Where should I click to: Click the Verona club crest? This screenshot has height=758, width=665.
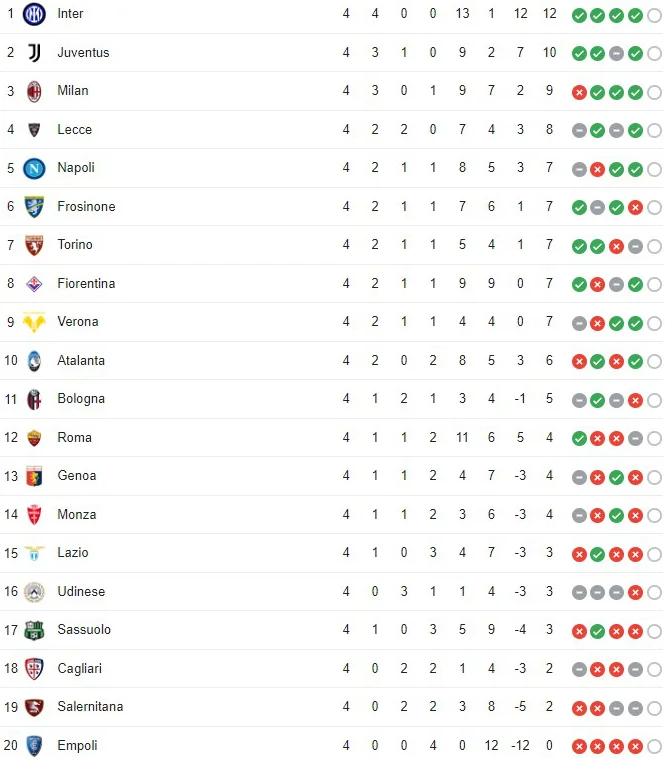[x=34, y=322]
